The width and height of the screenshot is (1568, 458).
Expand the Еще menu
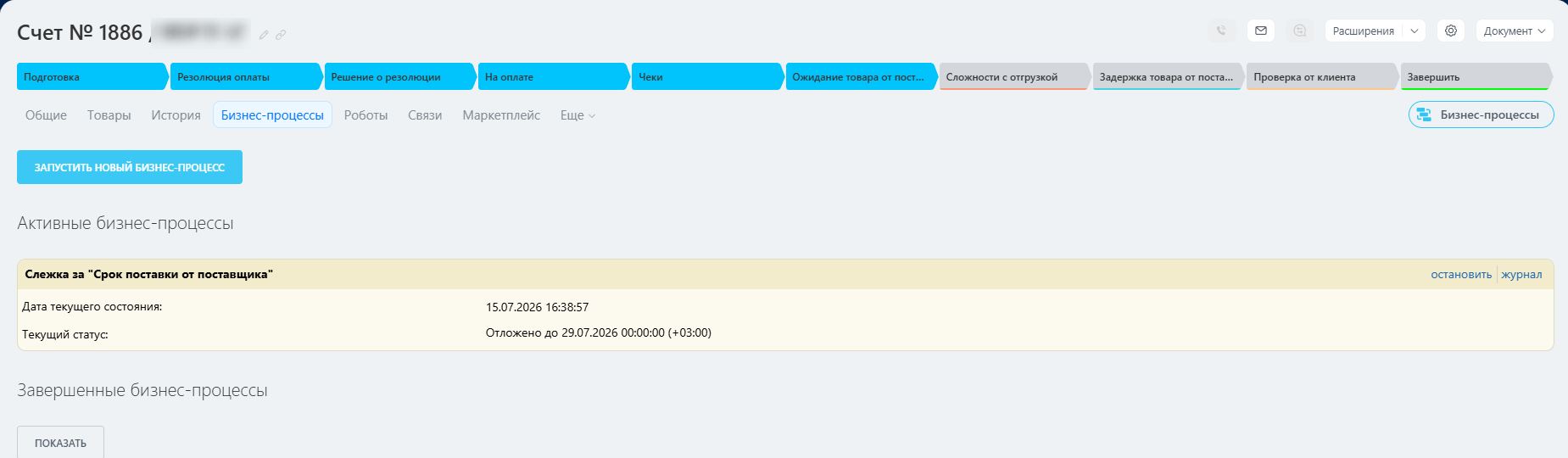pyautogui.click(x=578, y=115)
